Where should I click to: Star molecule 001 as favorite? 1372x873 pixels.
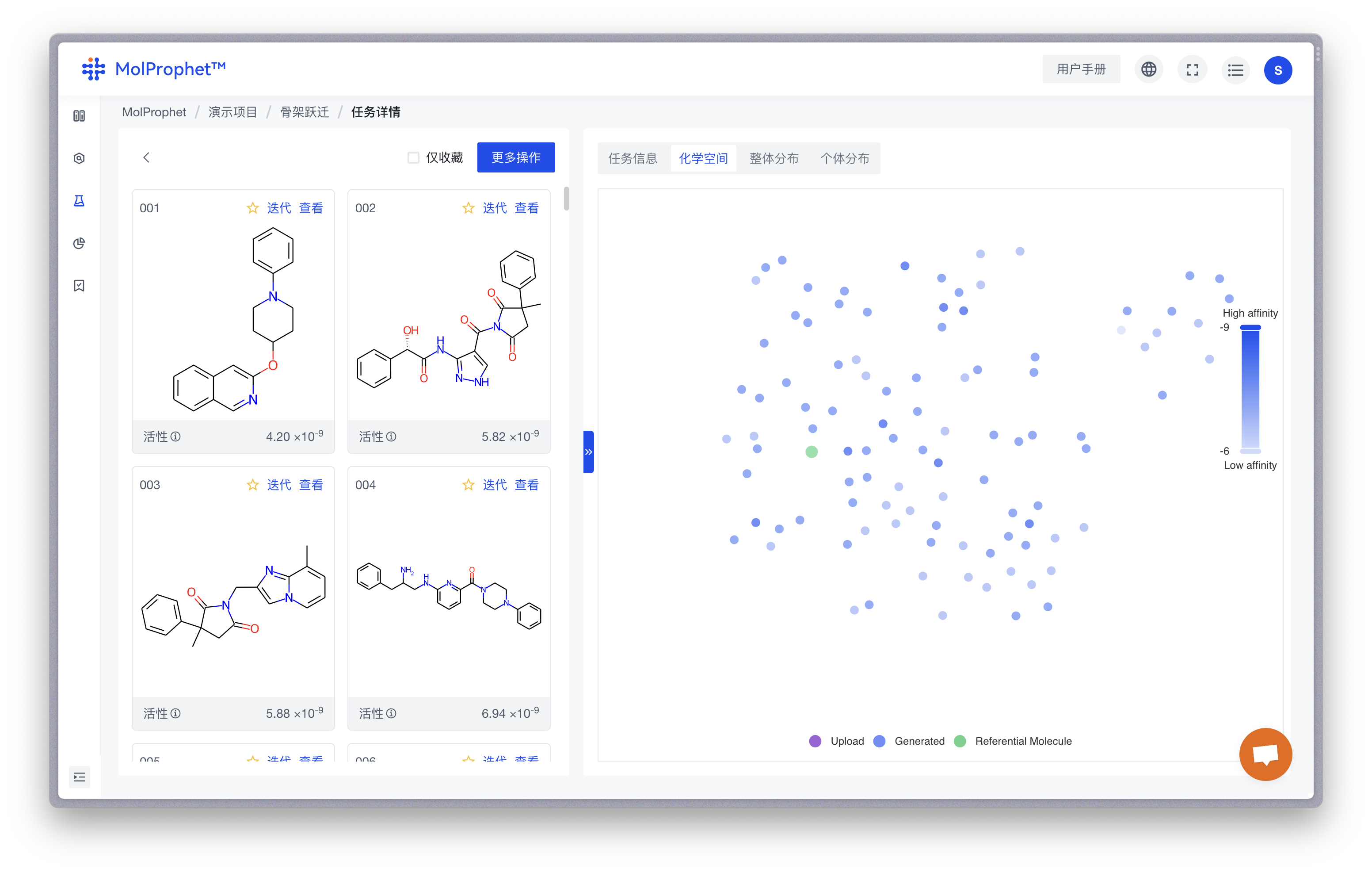252,208
